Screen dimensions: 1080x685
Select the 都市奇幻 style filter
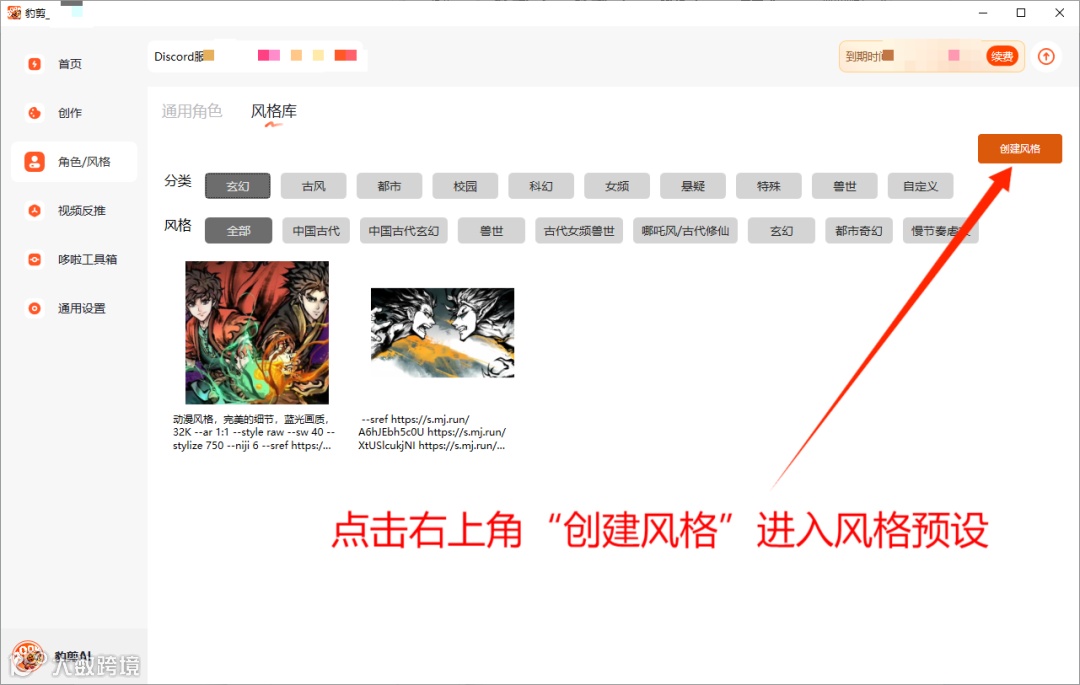tap(859, 231)
